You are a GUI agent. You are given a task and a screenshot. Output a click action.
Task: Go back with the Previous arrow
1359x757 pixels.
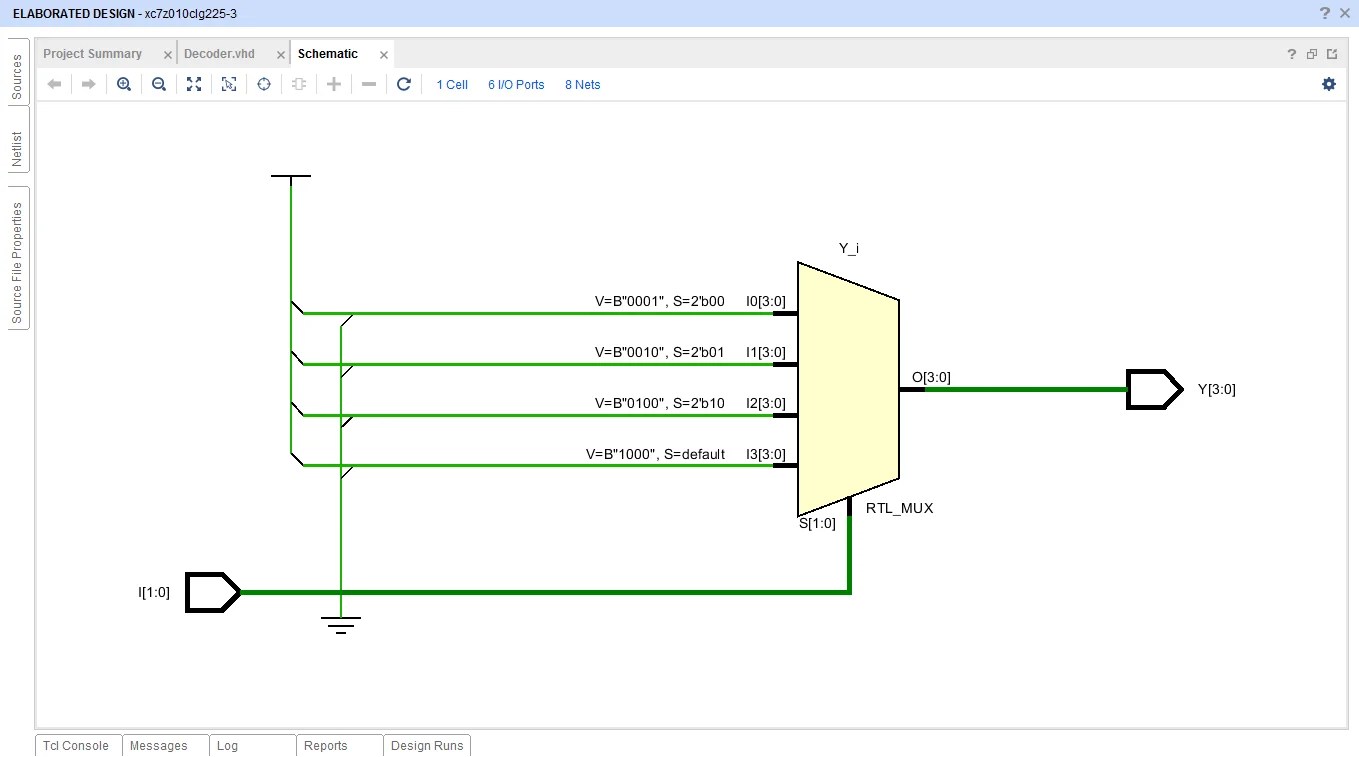click(55, 85)
